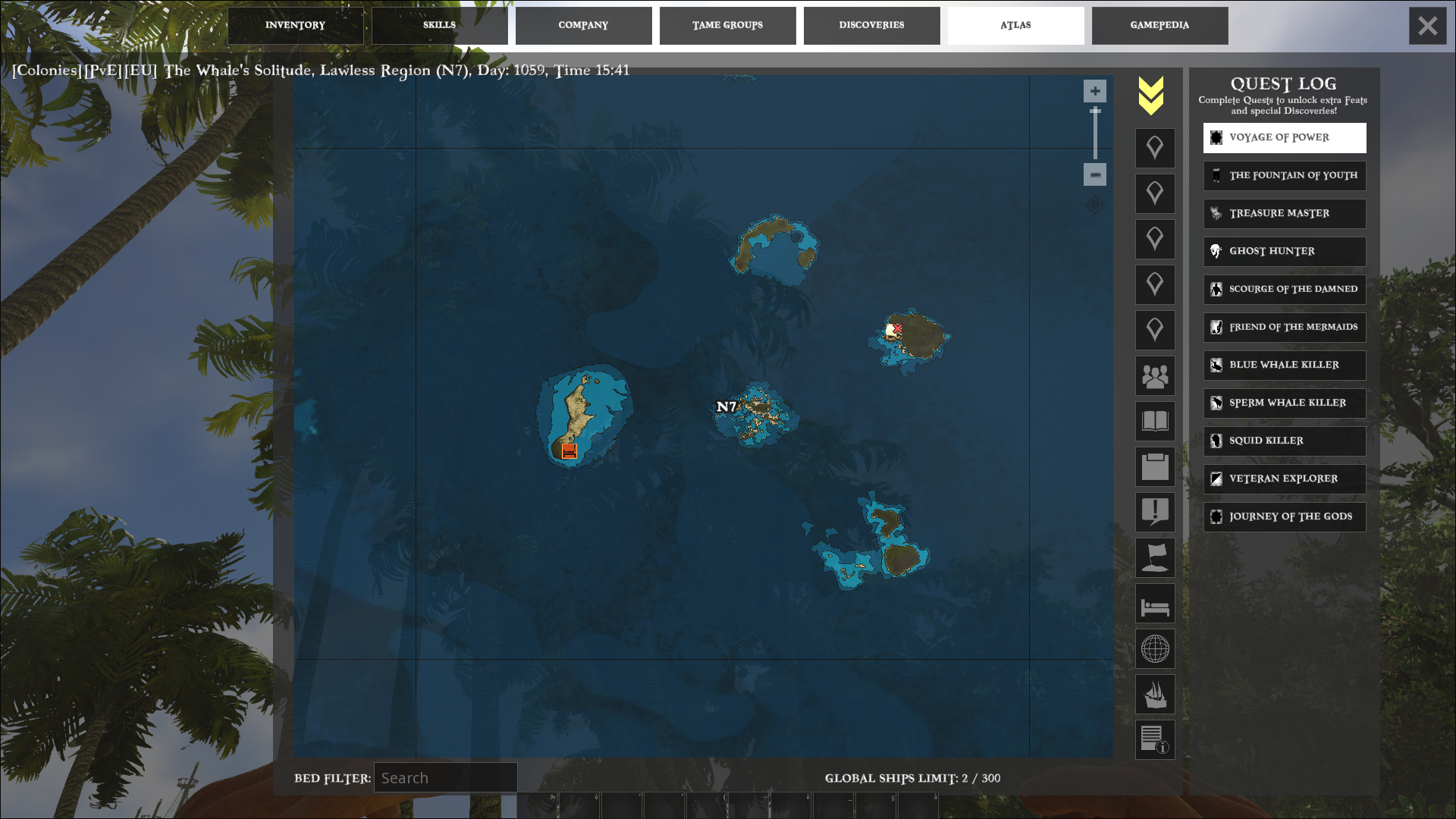
Task: Open the Skills tab
Action: click(x=440, y=26)
